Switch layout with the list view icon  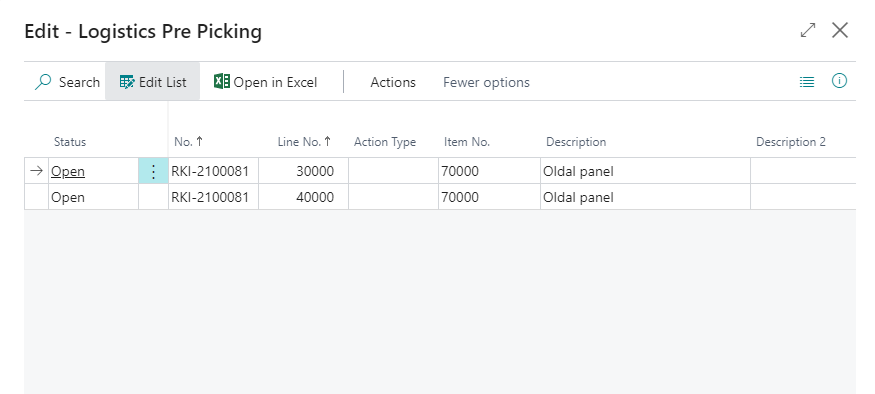(x=807, y=82)
